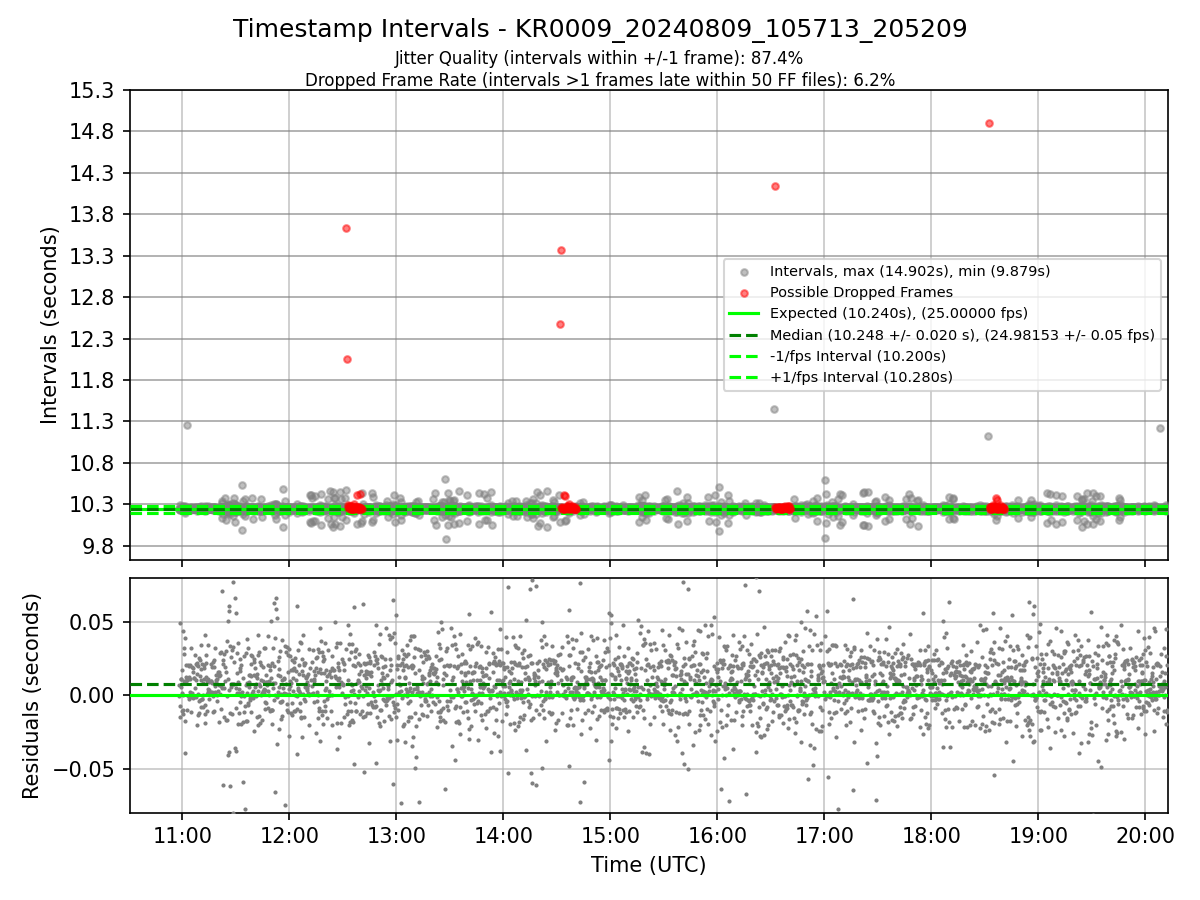Click the plot title 'Timestamp Intervals - KR0009_20240809_105713_205209'
Image resolution: width=1200 pixels, height=900 pixels.
600,29
